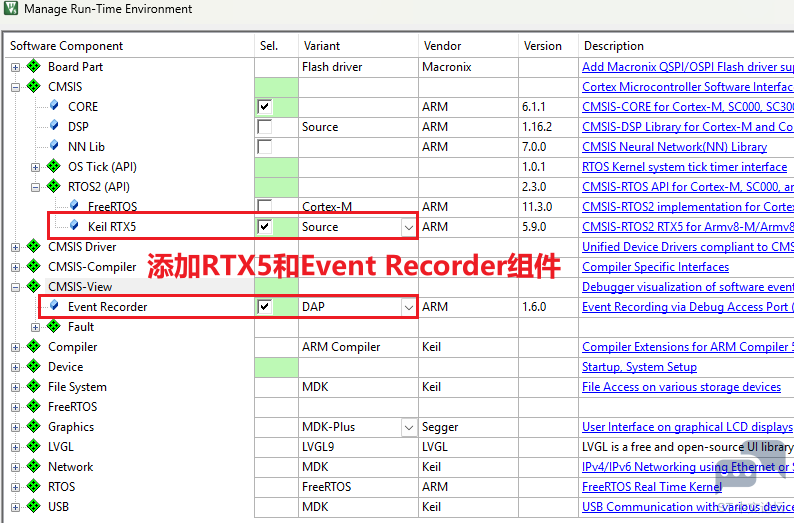Click the LVGL diamond icon
The height and width of the screenshot is (523, 794).
[x=33, y=446]
